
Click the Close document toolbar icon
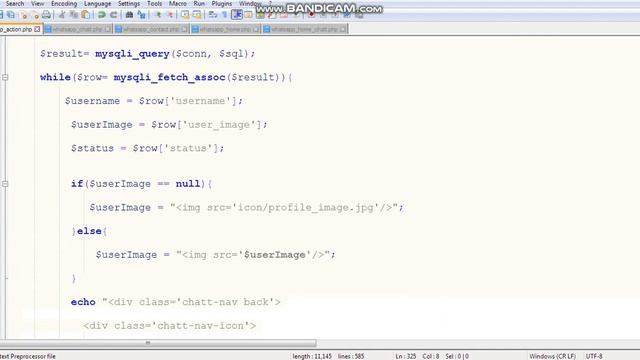click(23, 15)
